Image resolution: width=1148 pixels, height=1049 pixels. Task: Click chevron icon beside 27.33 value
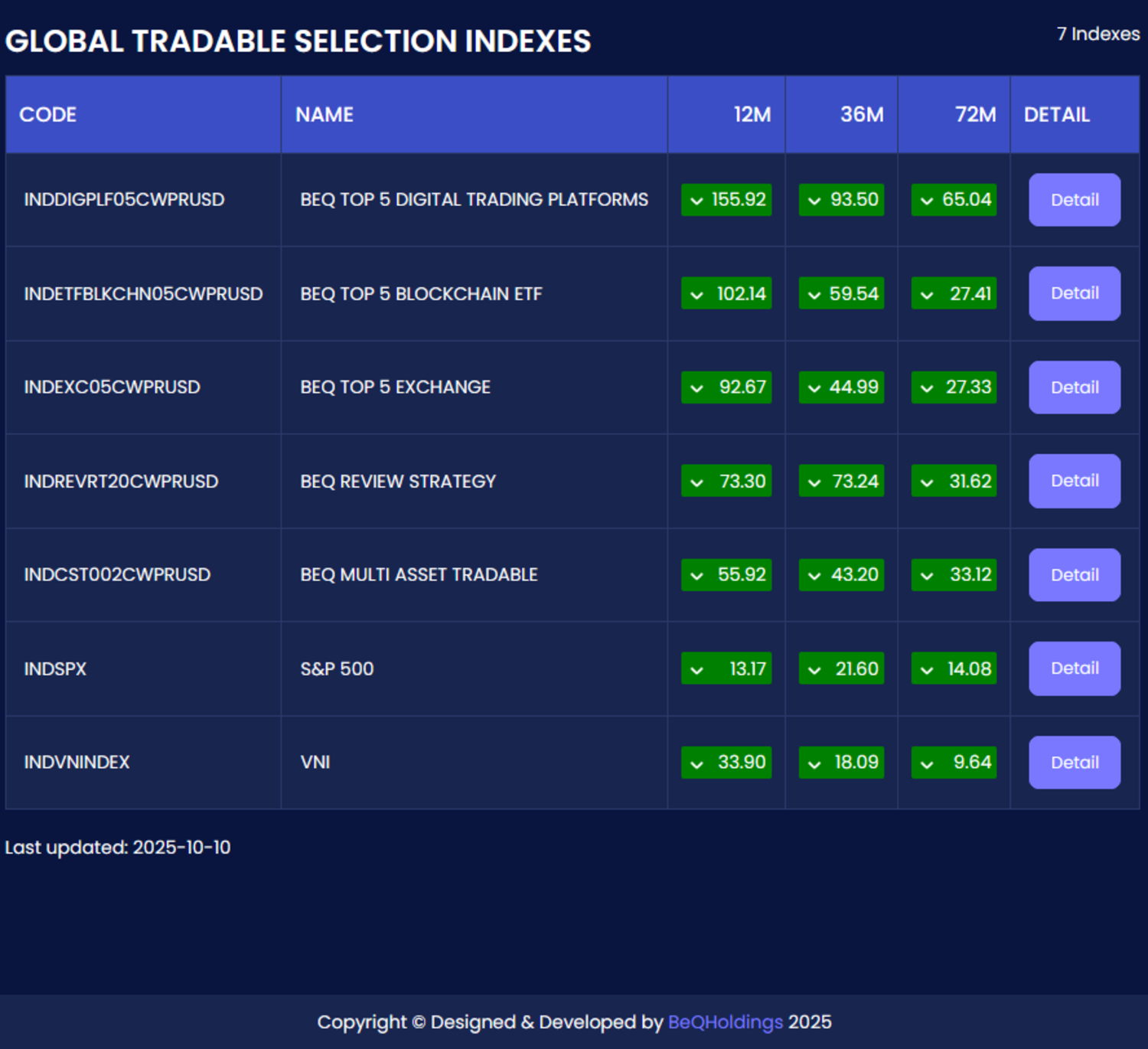coord(927,388)
